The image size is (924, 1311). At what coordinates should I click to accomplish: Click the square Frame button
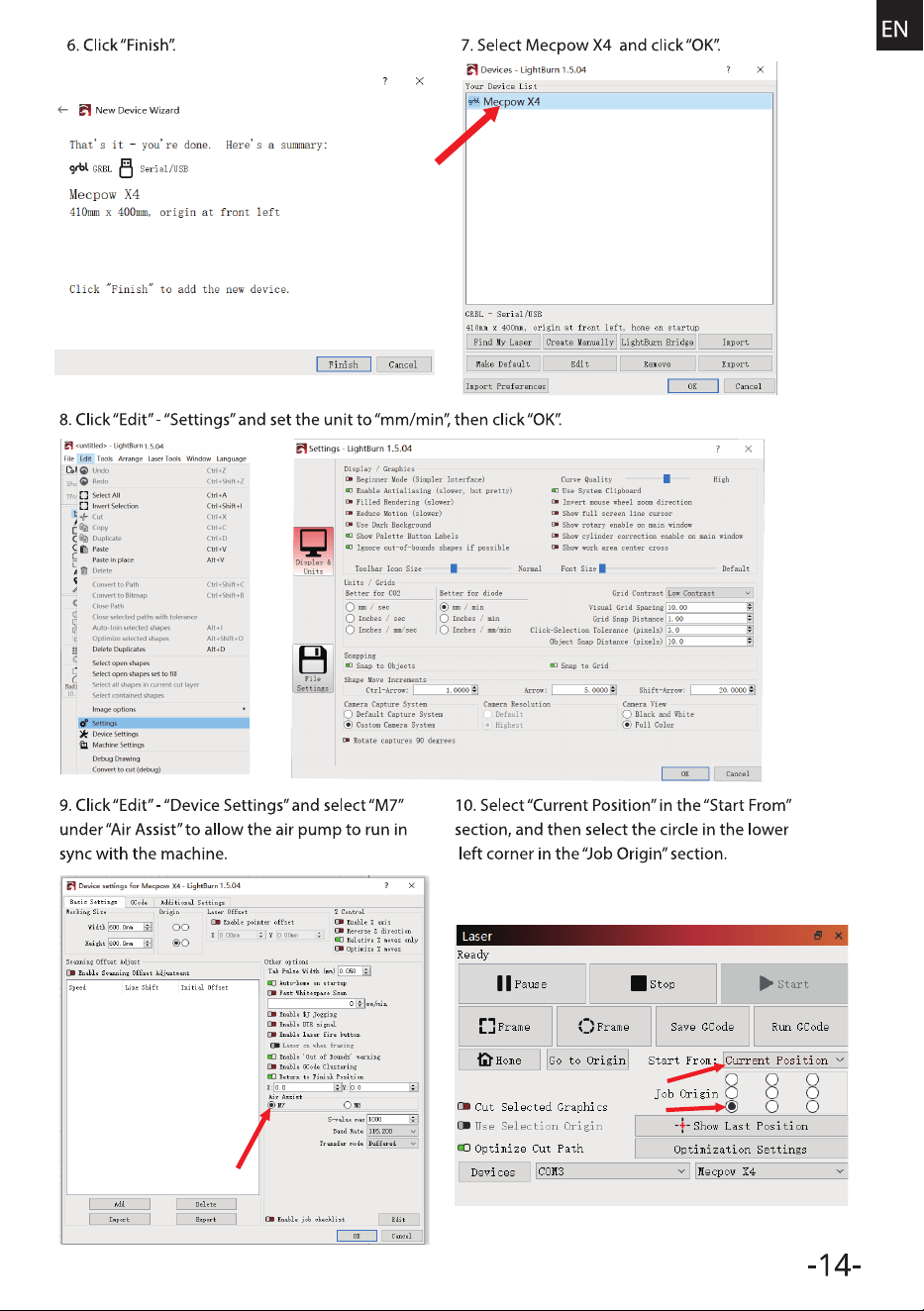pos(504,1027)
